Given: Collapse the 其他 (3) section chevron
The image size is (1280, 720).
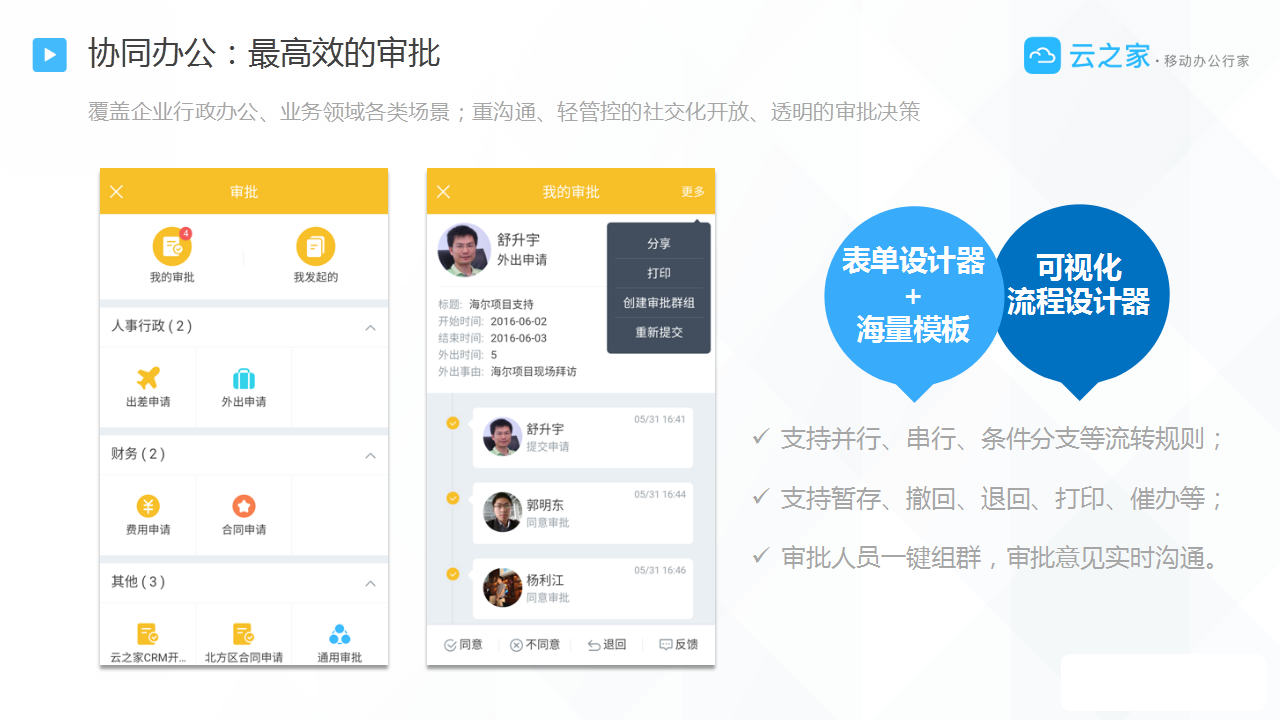Looking at the screenshot, I should coord(370,583).
